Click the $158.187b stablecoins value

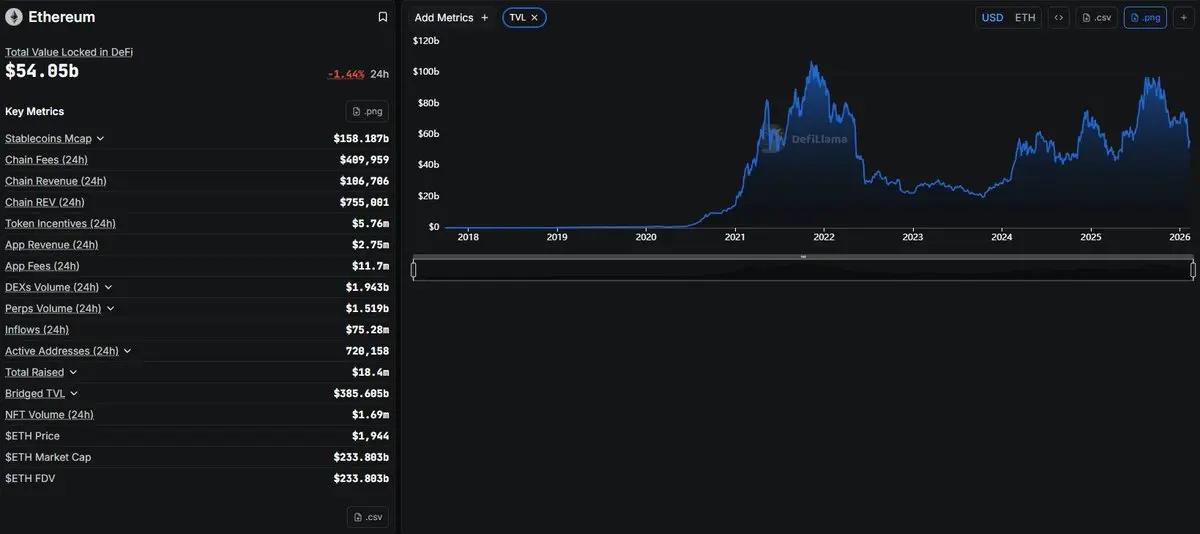361,139
